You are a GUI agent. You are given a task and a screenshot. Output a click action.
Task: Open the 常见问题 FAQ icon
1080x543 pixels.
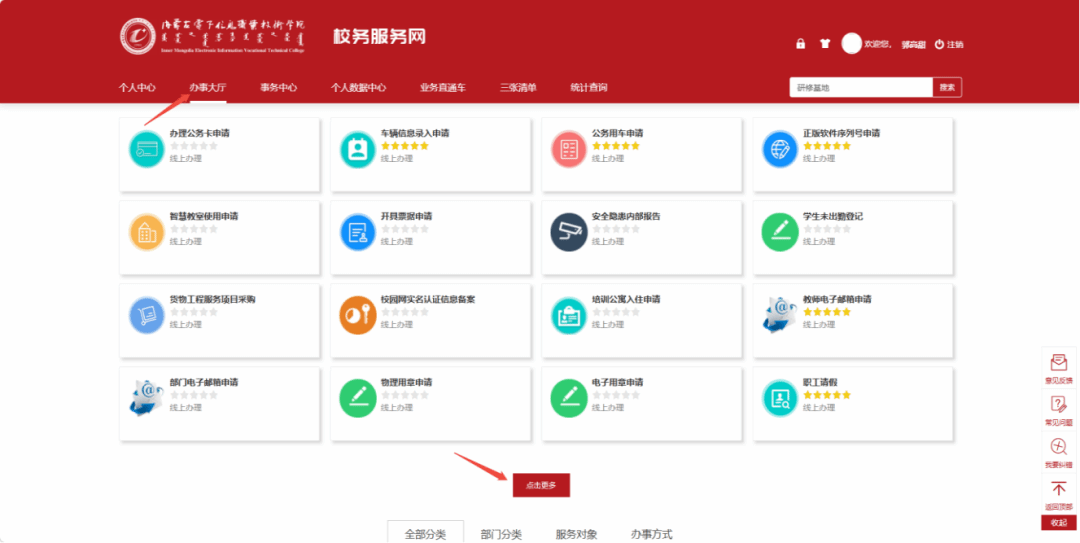1058,405
